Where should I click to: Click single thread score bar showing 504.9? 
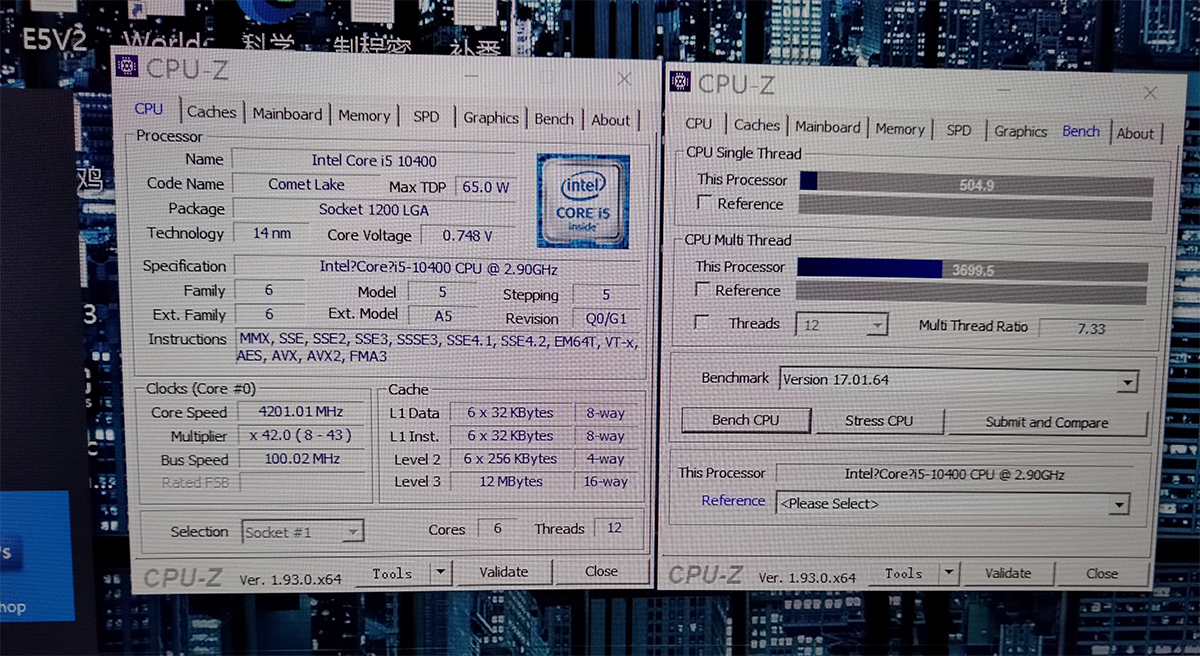[976, 184]
